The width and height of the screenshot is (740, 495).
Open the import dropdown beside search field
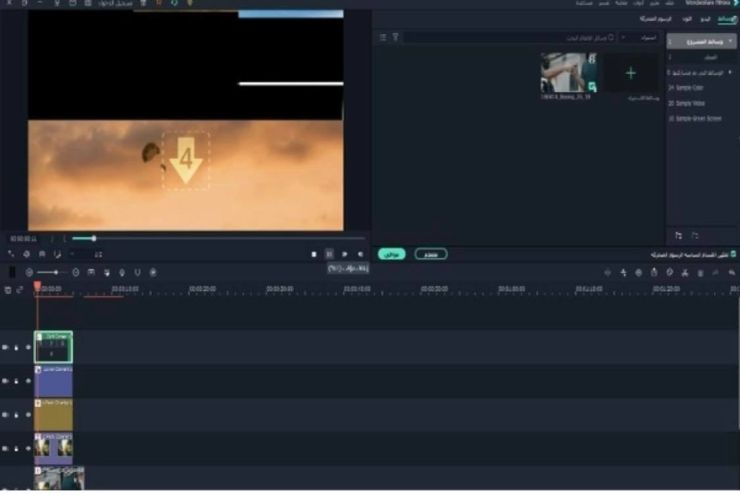pyautogui.click(x=639, y=37)
